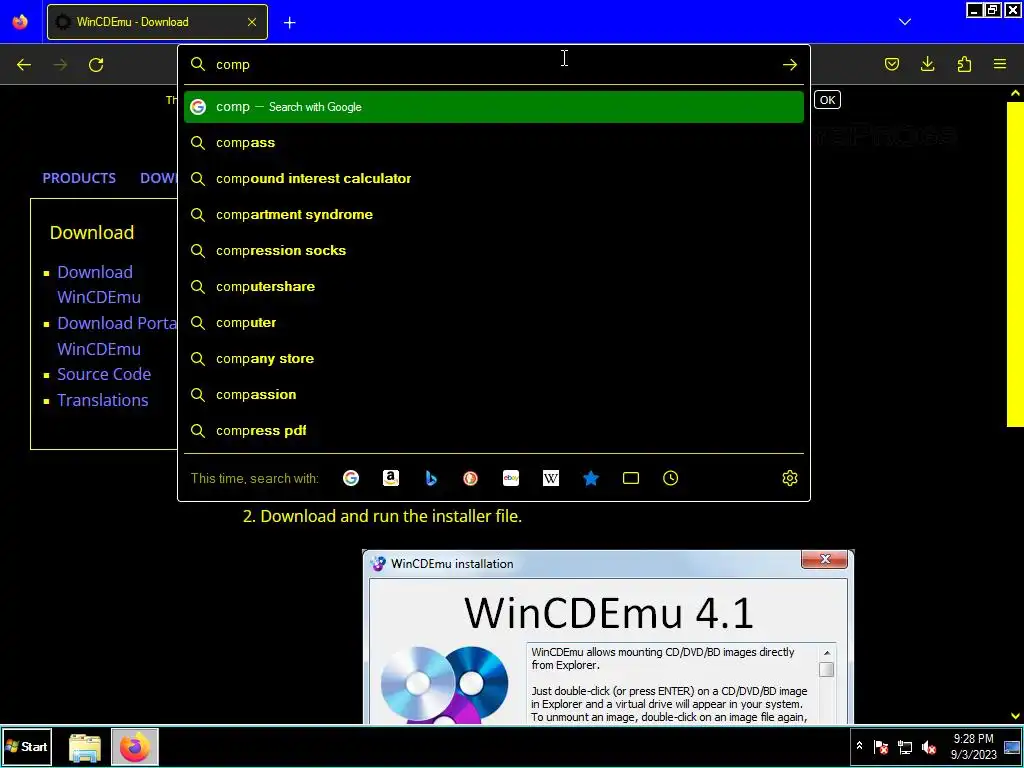Pick the 'compartment syndrome' suggestion
The image size is (1024, 768).
494,214
